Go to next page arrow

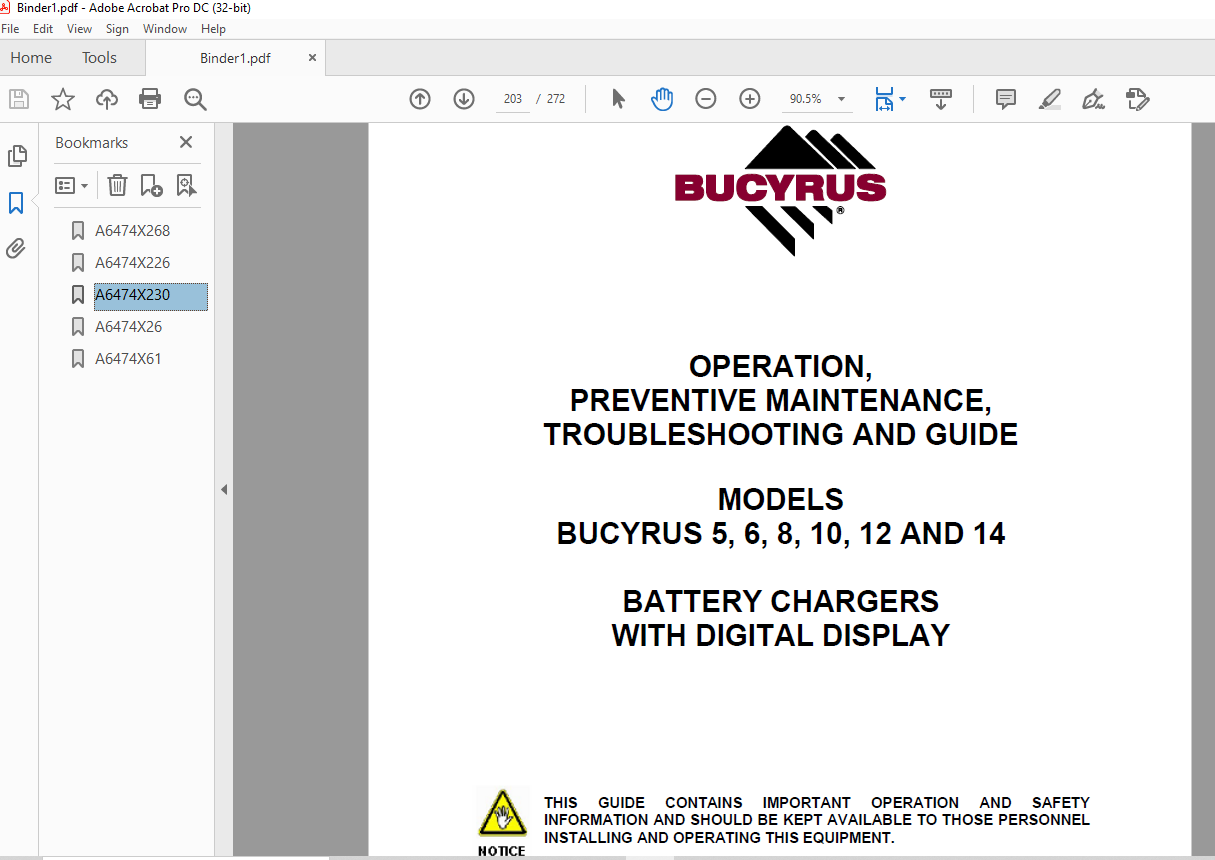[x=464, y=99]
